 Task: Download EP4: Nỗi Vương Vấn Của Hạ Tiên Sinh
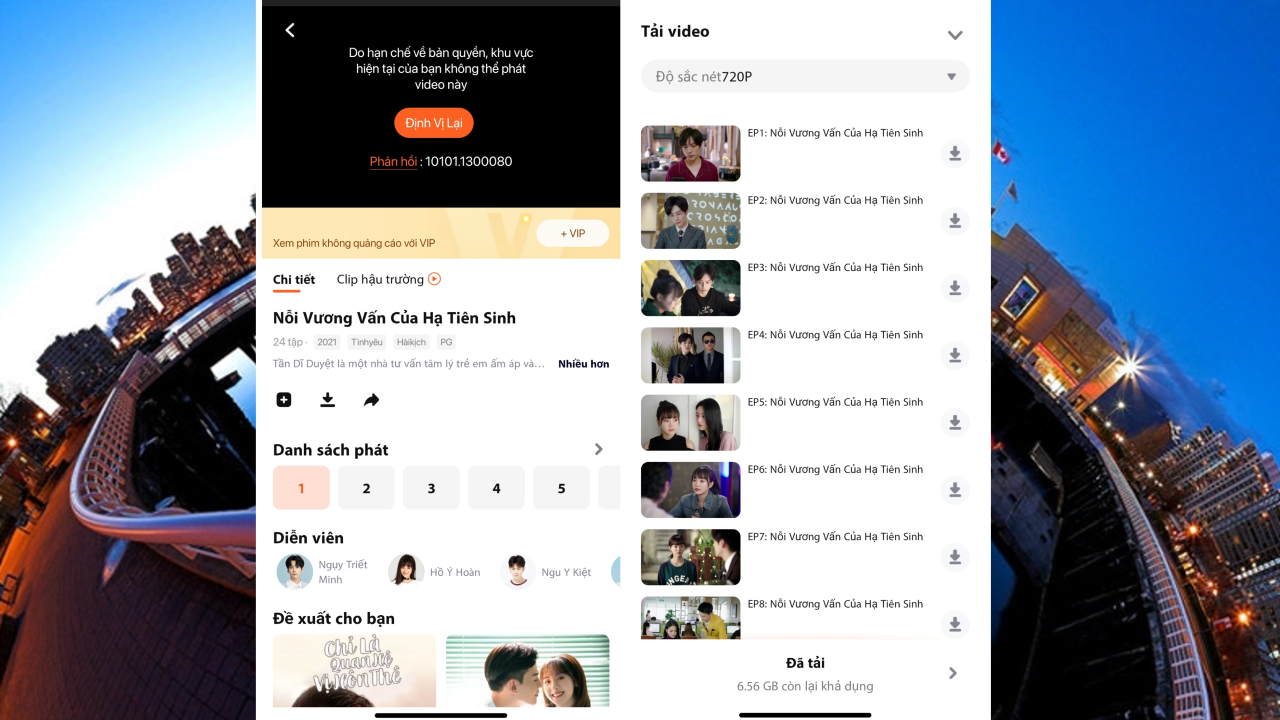coord(955,355)
